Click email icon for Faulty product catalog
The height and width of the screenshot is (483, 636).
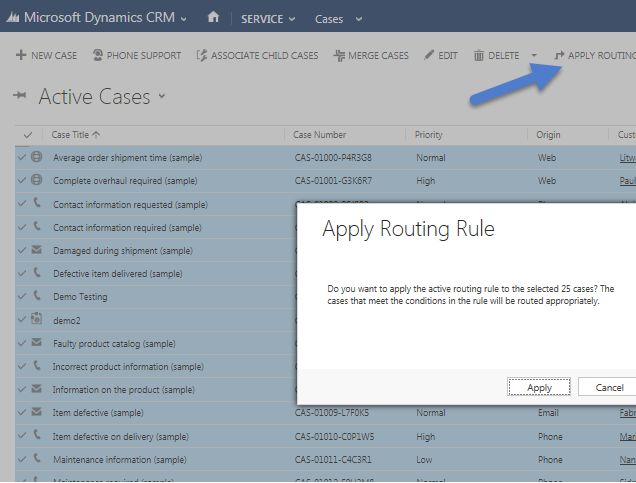point(37,342)
